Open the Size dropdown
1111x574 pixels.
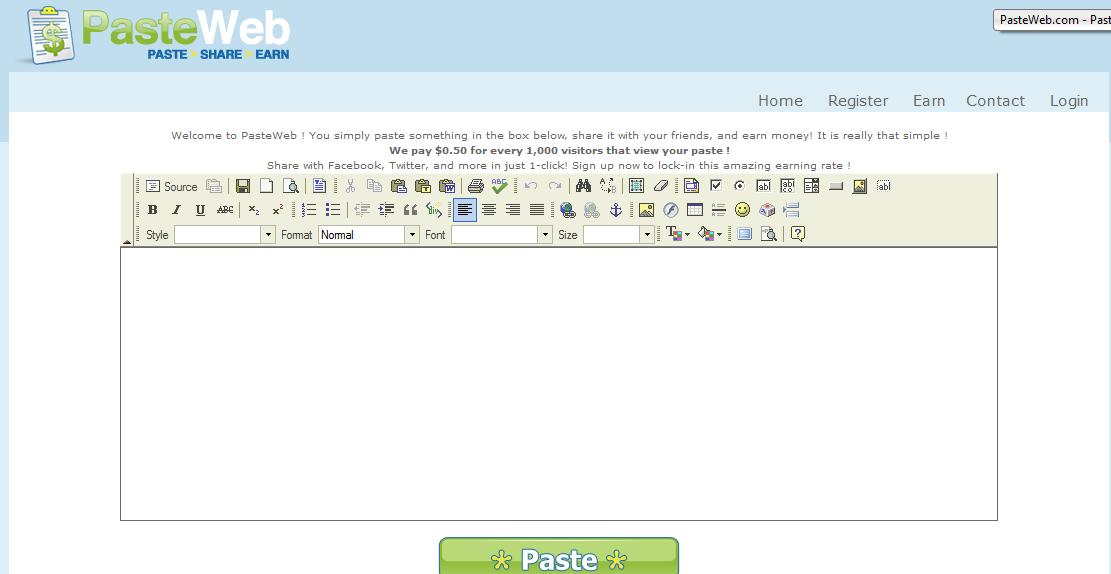619,235
